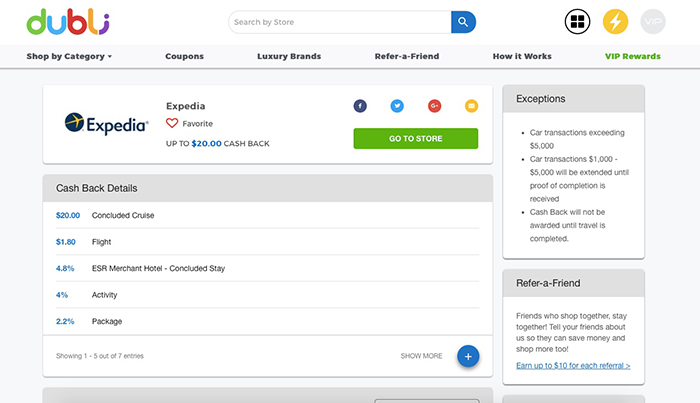Go to Refer-a-Friend nav item
The width and height of the screenshot is (700, 403).
point(407,56)
